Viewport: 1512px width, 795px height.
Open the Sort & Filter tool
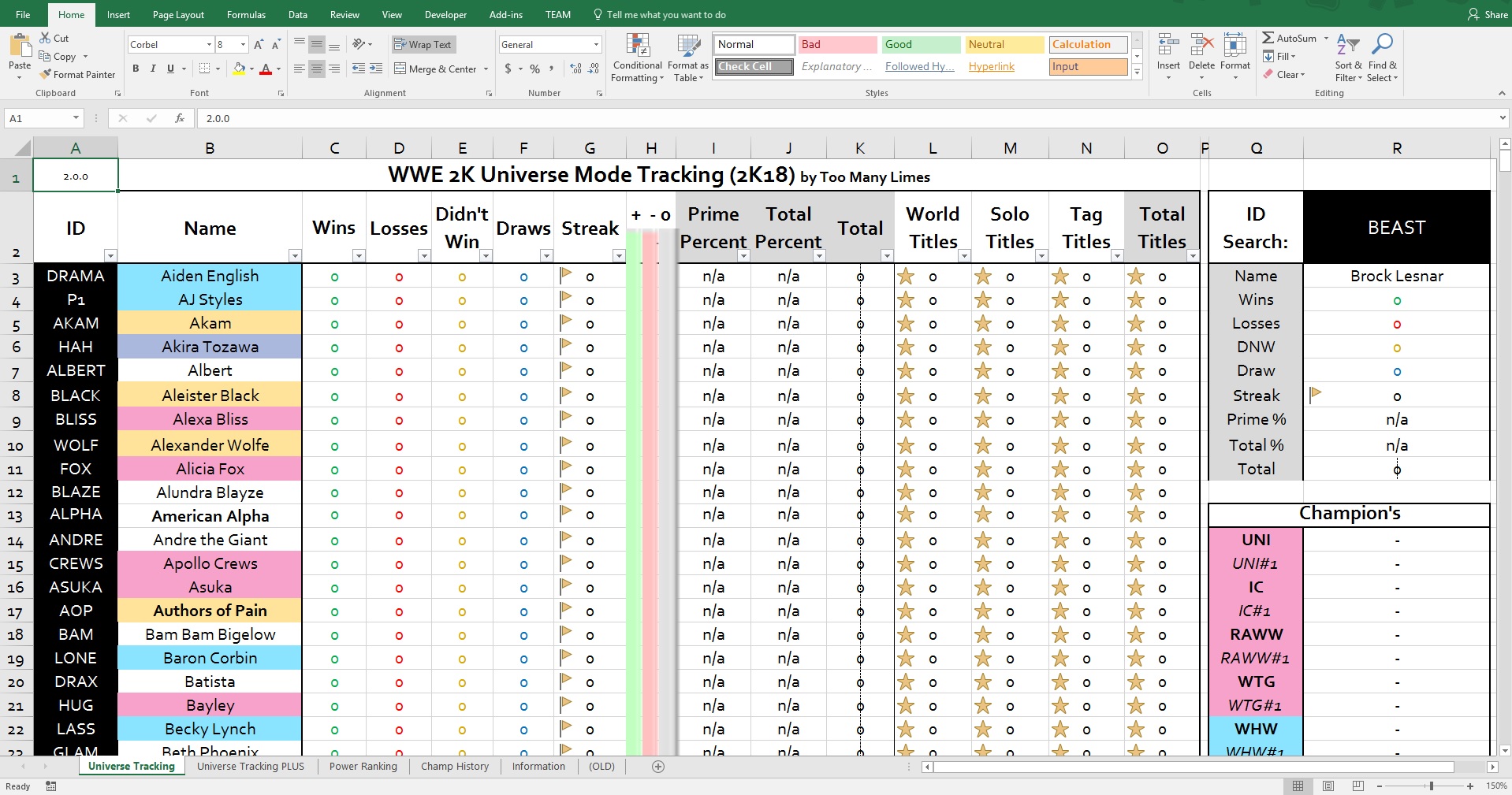pos(1349,58)
